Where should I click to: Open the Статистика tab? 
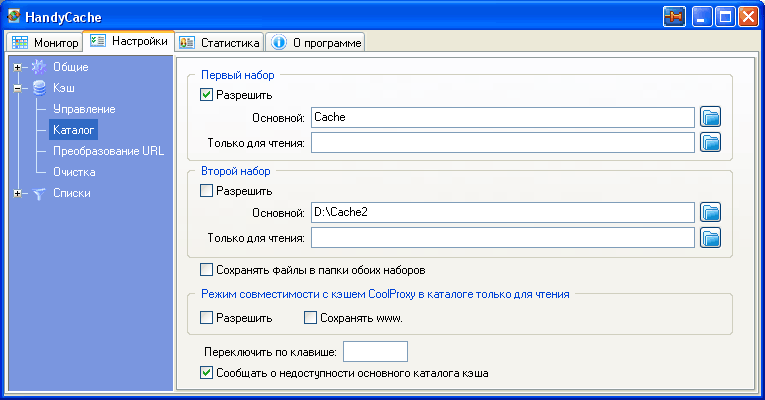(220, 43)
